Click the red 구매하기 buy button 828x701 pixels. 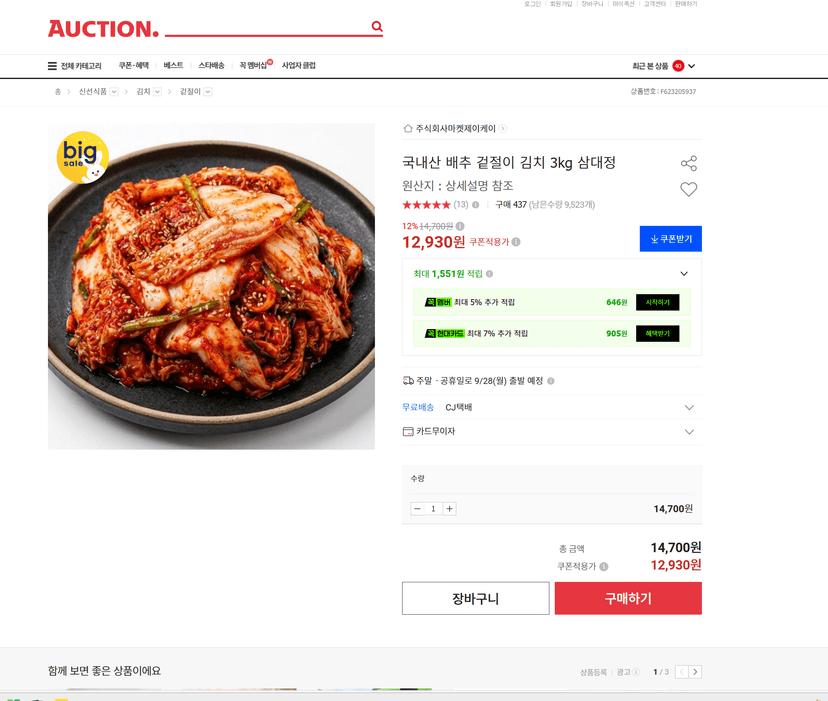(x=628, y=599)
